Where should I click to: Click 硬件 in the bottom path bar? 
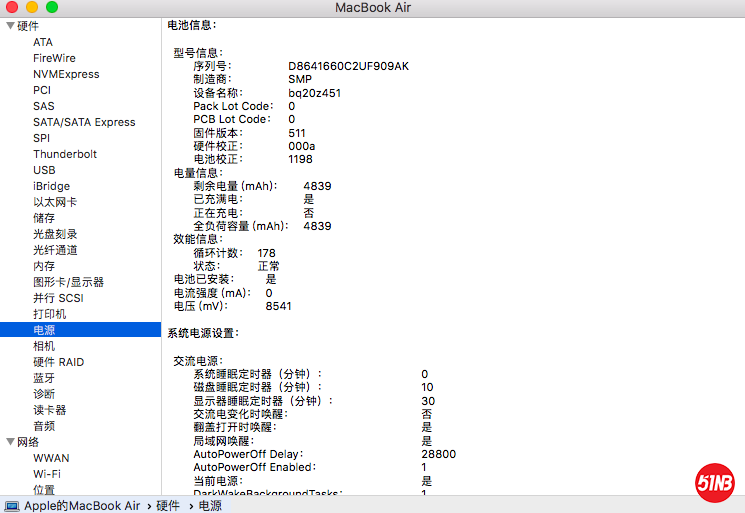click(168, 506)
